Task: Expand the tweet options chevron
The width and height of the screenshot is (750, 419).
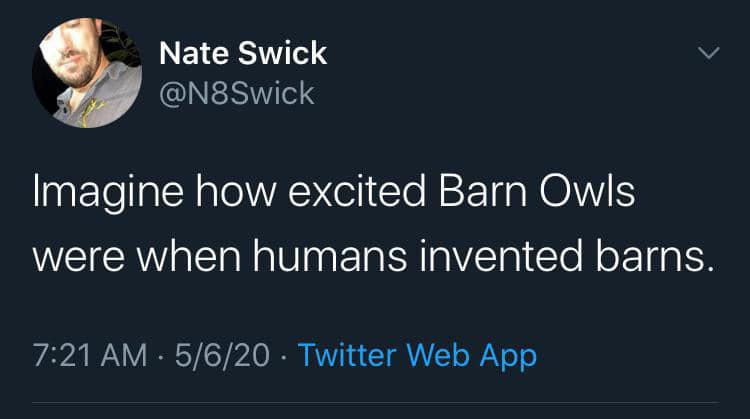Action: [x=708, y=53]
